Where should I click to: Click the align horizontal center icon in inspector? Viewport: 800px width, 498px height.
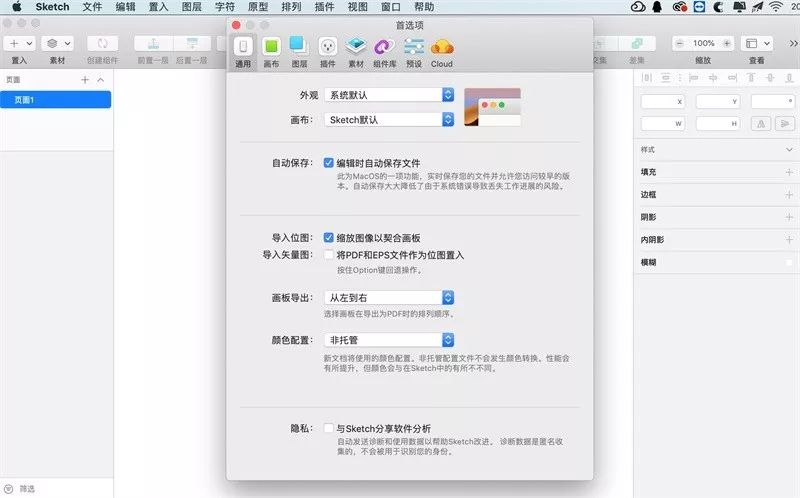tap(713, 78)
